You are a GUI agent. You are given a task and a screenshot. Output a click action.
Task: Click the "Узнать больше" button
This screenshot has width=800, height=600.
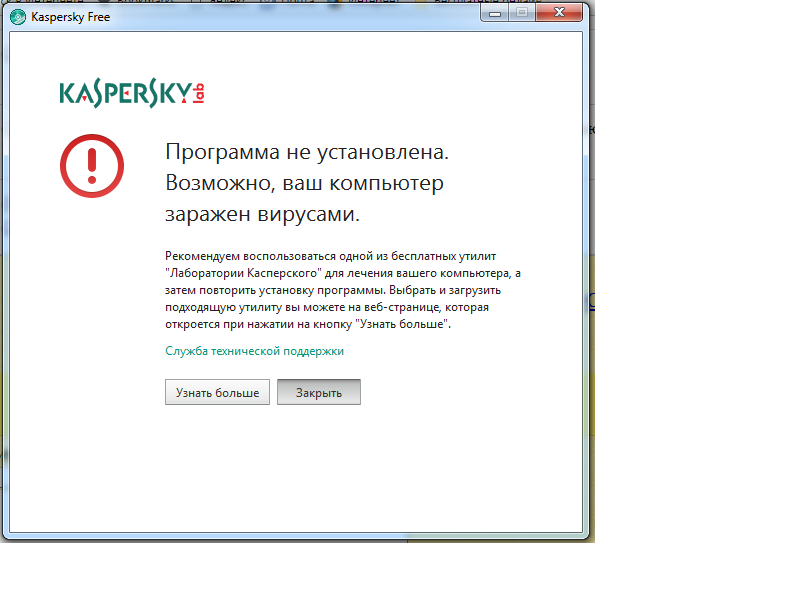[x=217, y=392]
